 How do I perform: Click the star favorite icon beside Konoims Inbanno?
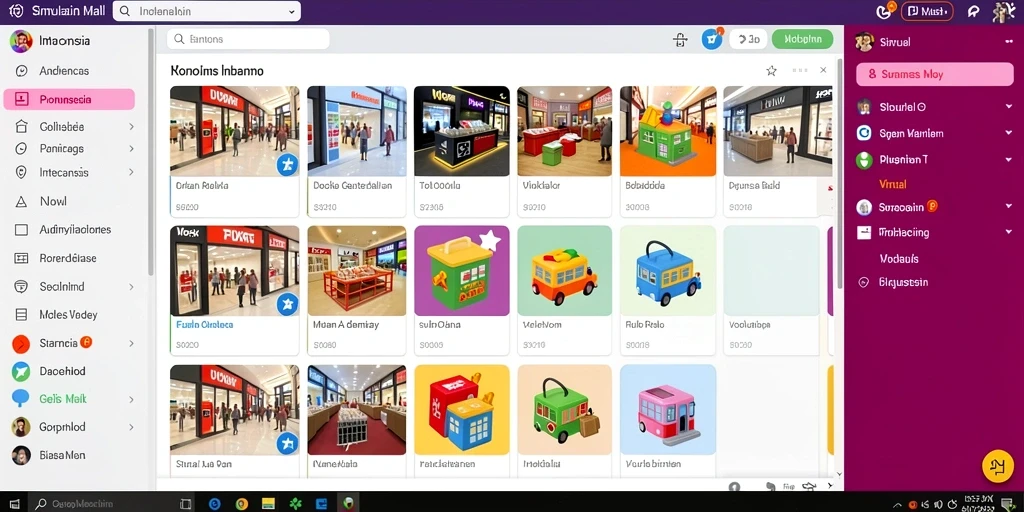(771, 71)
